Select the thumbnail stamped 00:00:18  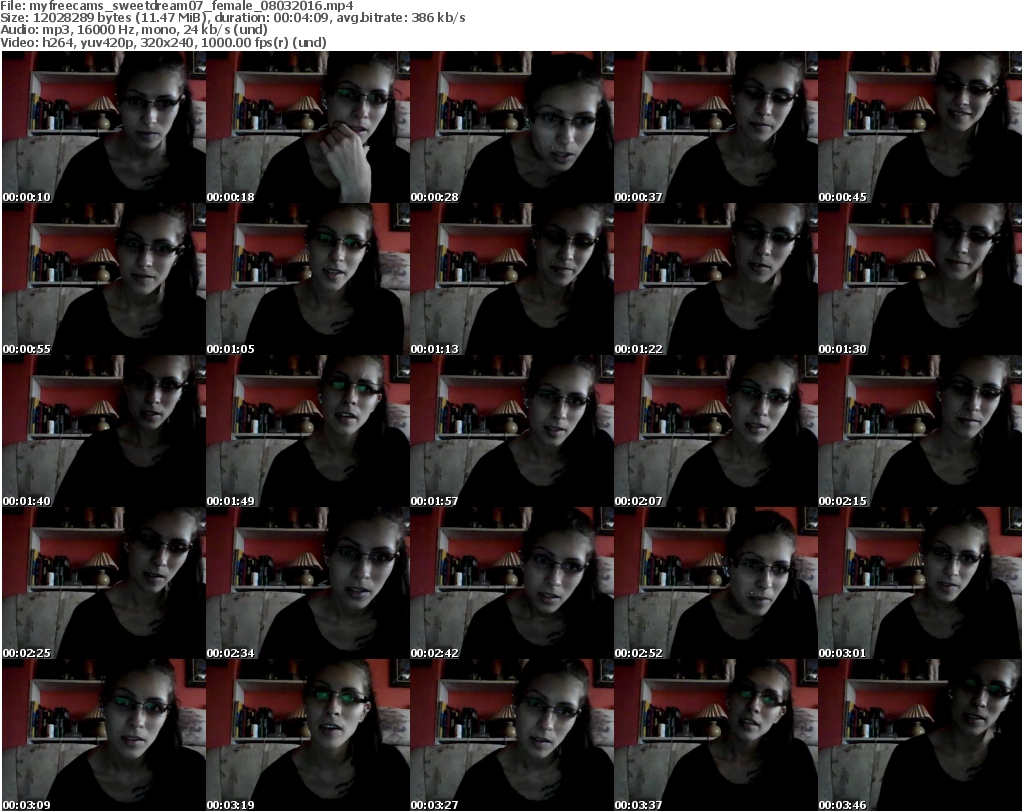pos(308,127)
